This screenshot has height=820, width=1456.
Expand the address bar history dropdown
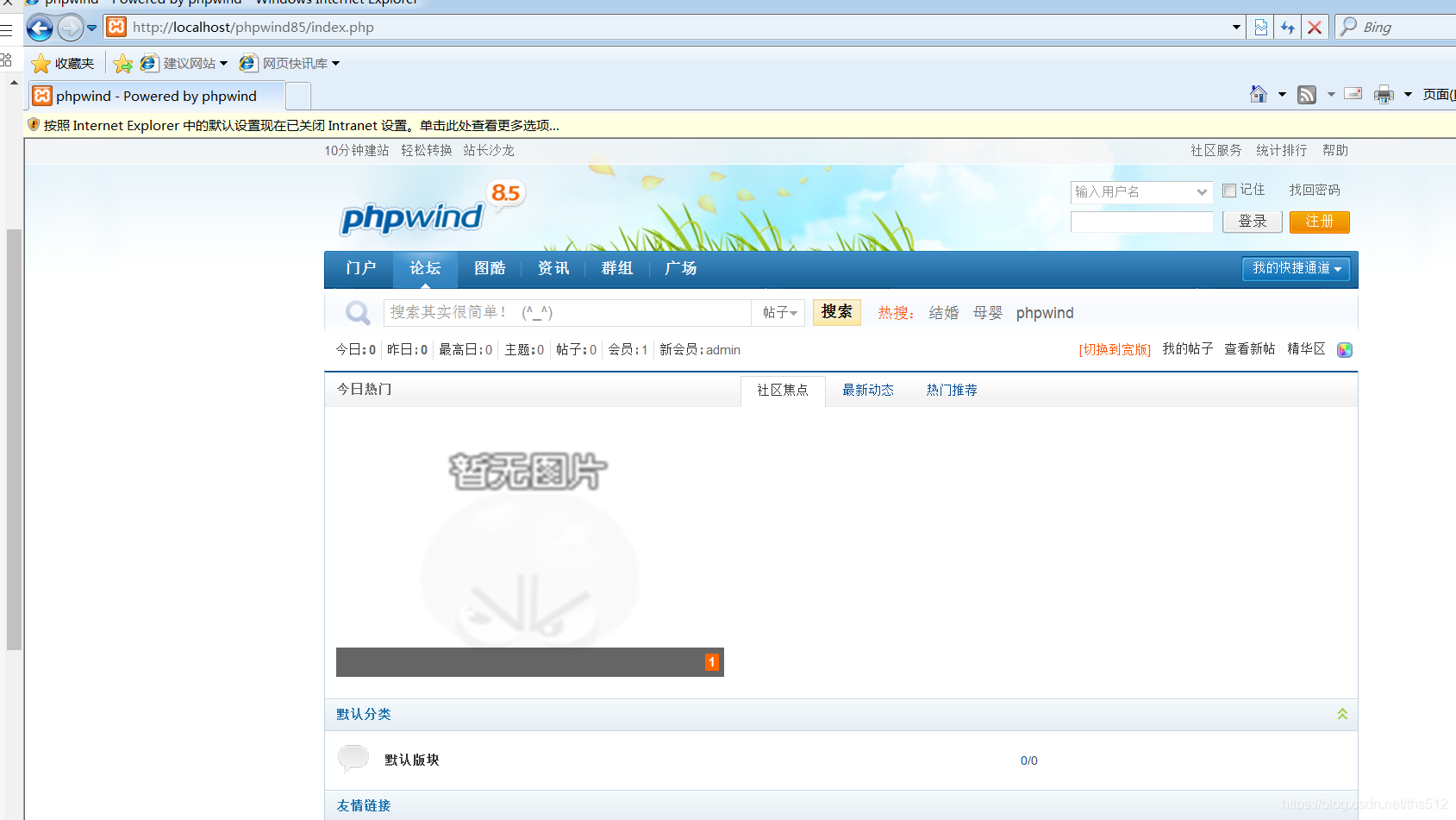pos(1236,27)
